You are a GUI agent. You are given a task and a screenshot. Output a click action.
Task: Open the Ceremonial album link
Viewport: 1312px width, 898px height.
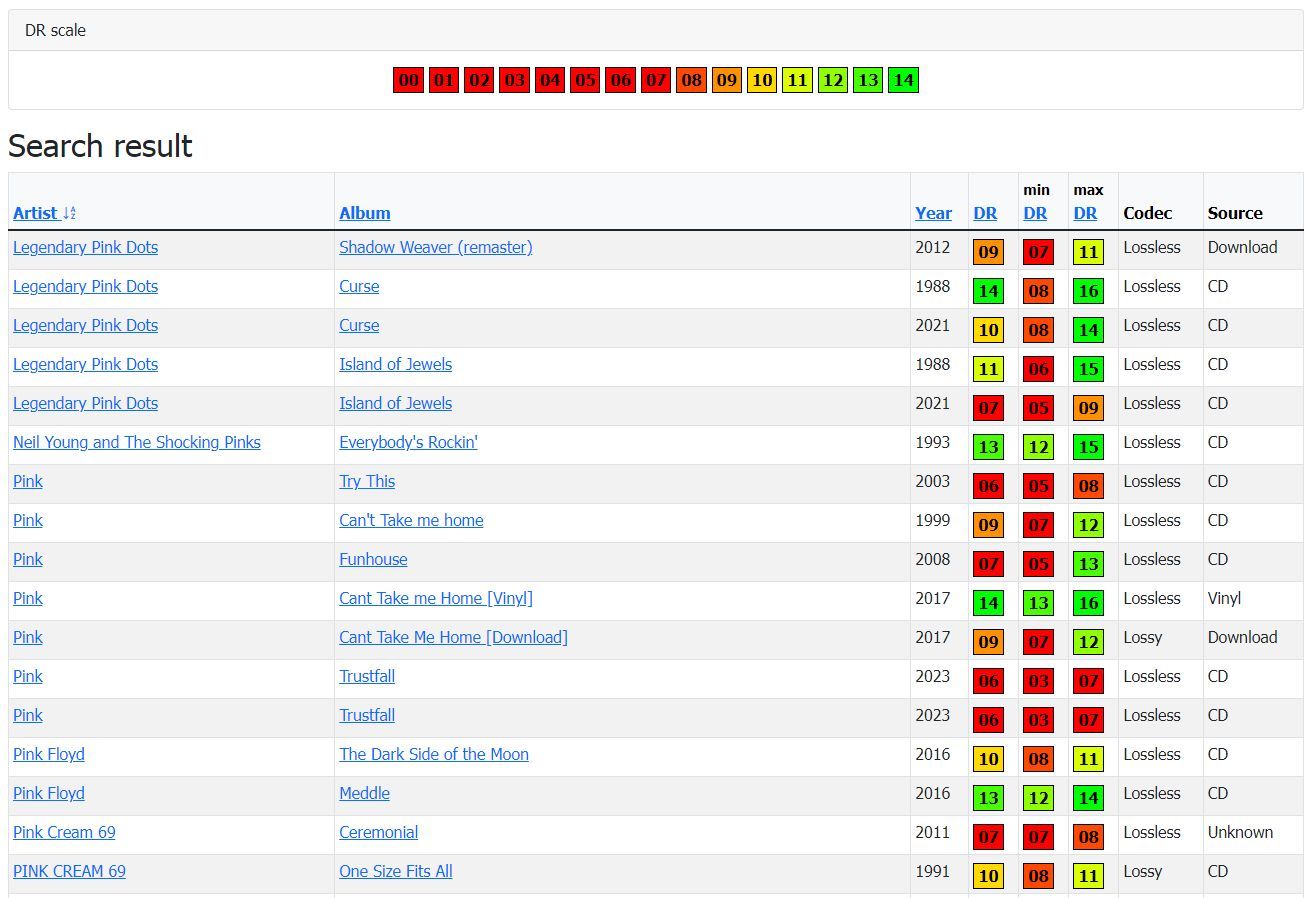[x=378, y=832]
